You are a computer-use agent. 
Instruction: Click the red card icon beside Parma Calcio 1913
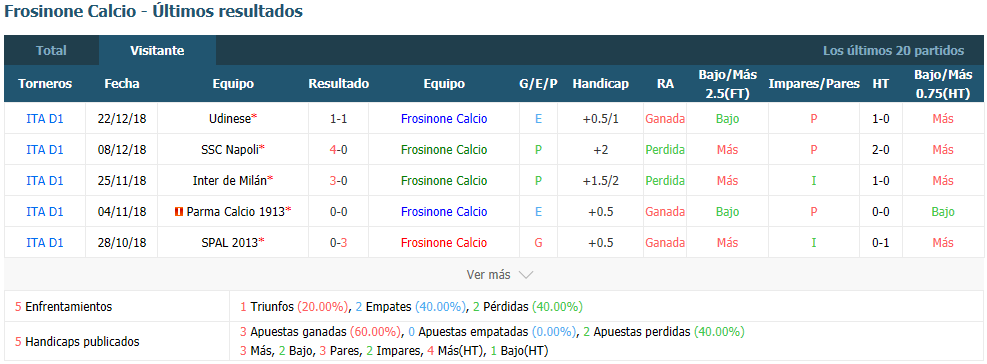tap(179, 212)
